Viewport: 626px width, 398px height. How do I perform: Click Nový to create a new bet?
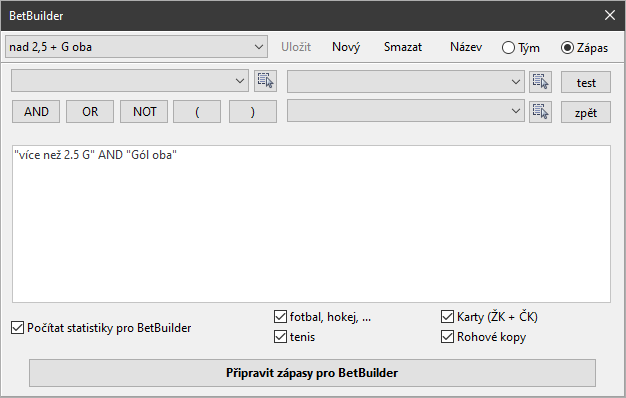pyautogui.click(x=346, y=47)
